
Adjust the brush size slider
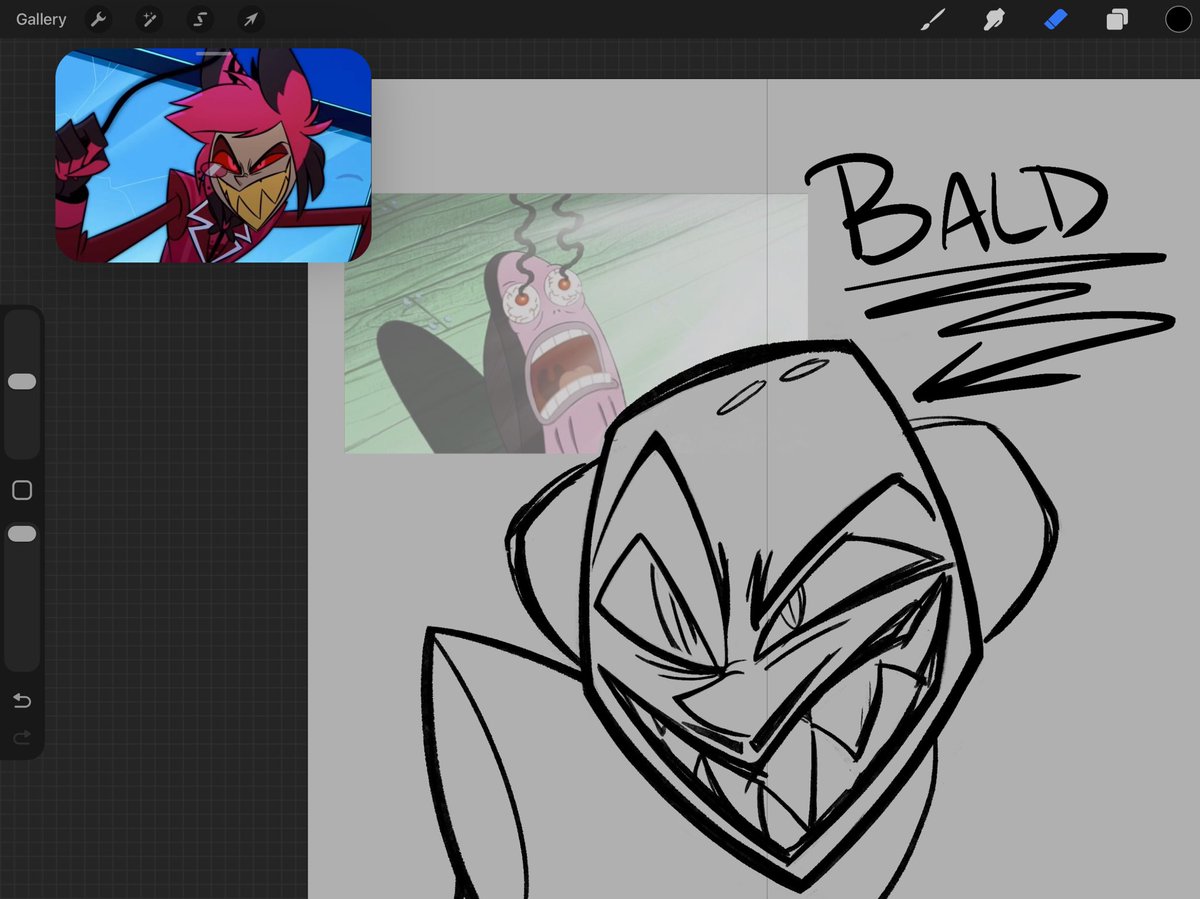coord(22,381)
